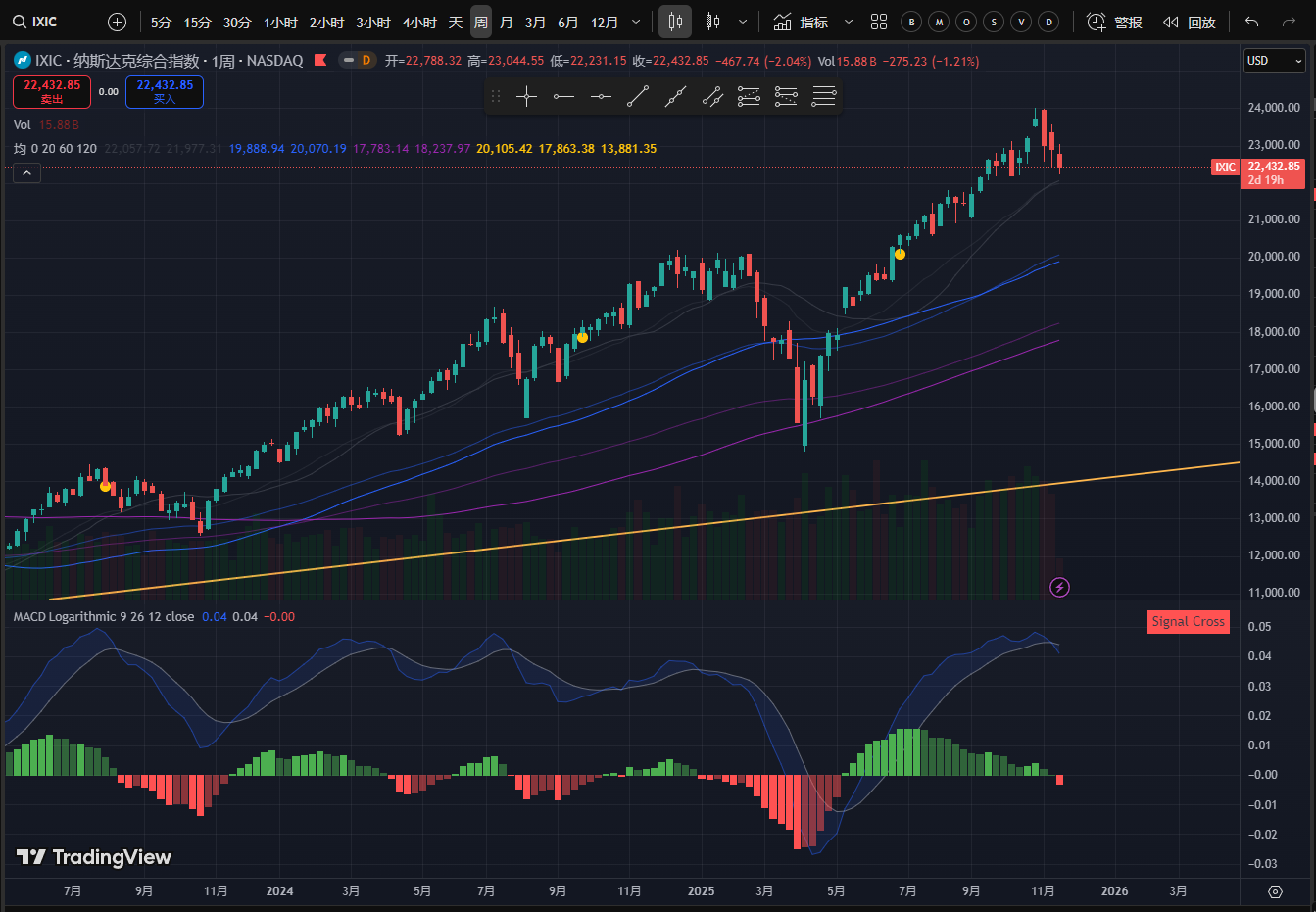Select the trend line drawing tool

[638, 96]
